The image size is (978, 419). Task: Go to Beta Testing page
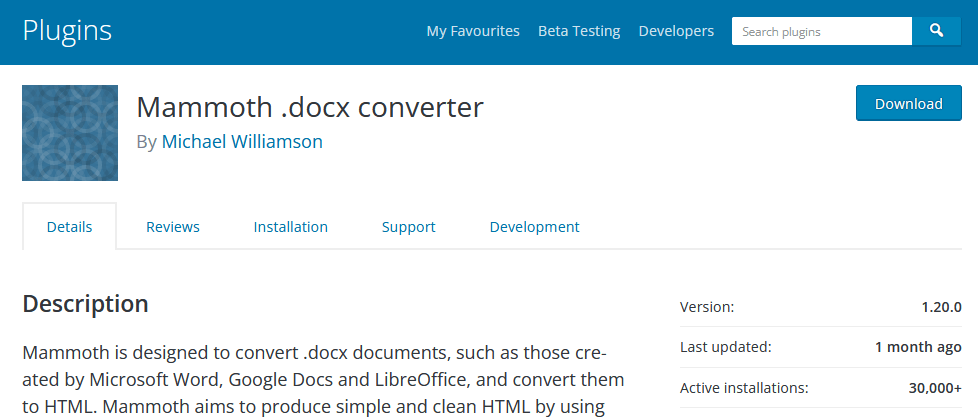tap(579, 31)
